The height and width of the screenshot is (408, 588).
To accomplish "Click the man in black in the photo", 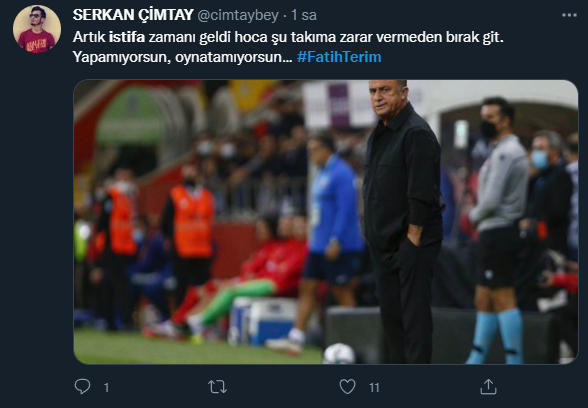I will 403,221.
